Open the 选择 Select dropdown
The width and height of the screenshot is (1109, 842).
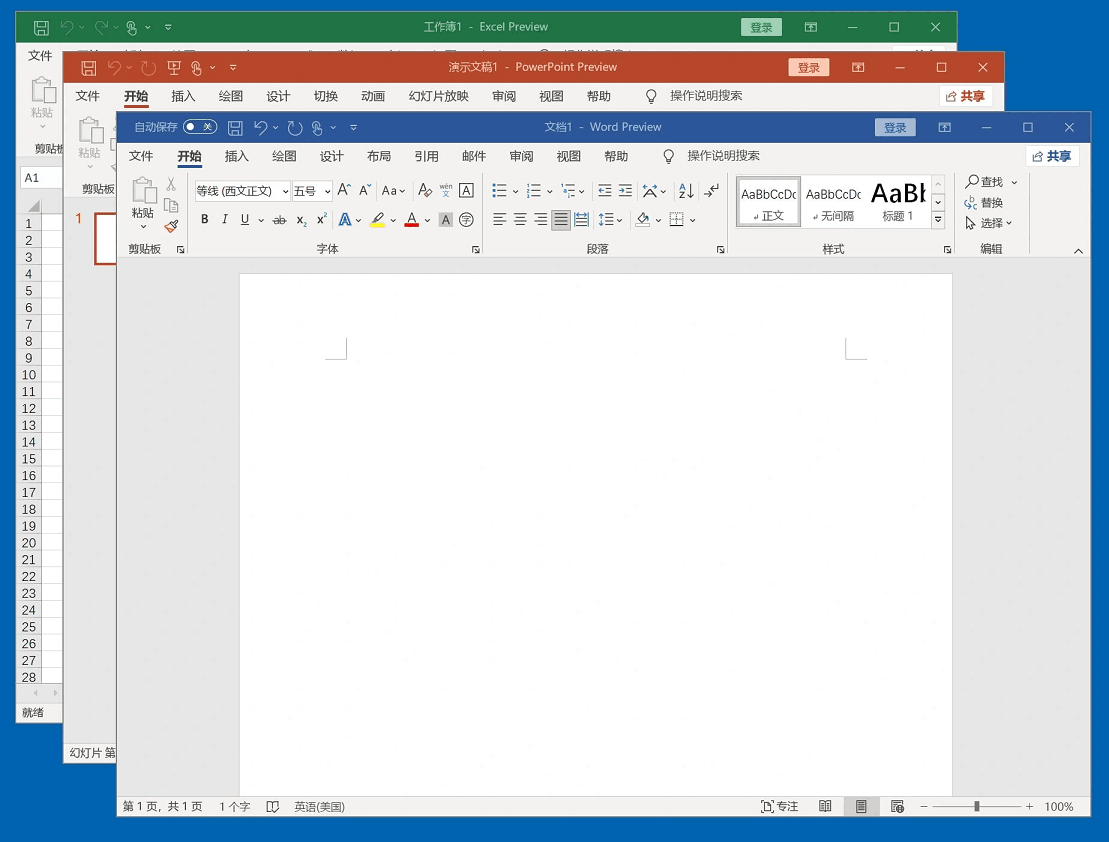coord(989,223)
